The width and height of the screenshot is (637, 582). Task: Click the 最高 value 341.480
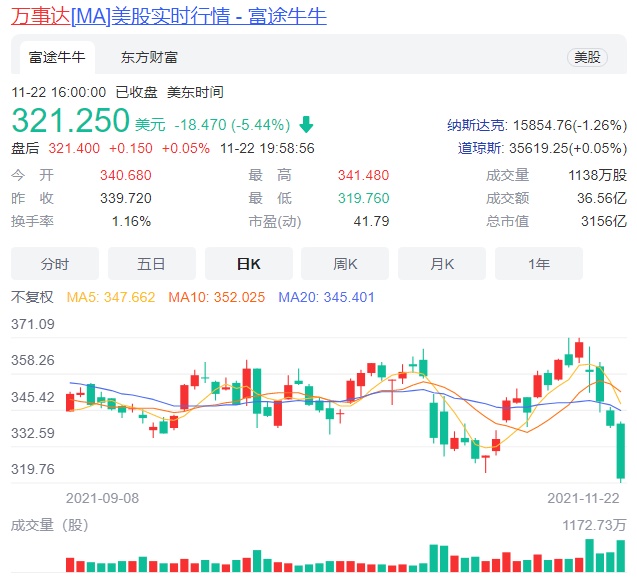click(364, 175)
